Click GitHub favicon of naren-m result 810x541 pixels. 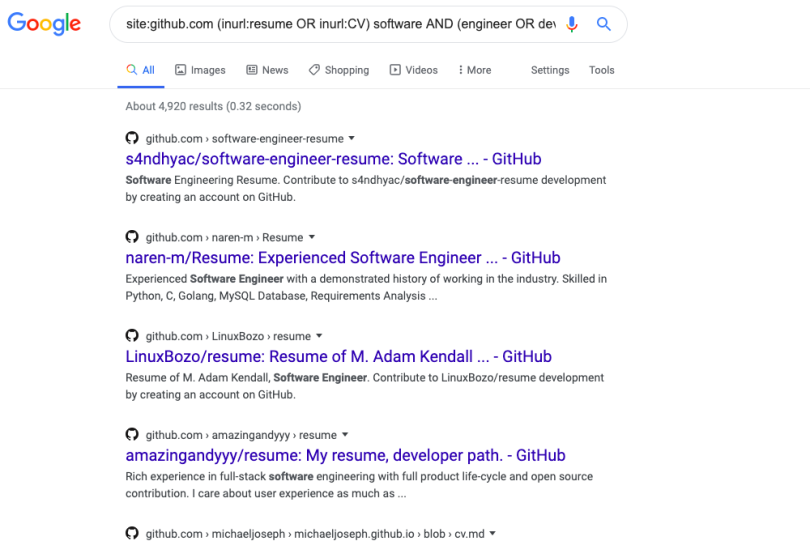[x=132, y=237]
